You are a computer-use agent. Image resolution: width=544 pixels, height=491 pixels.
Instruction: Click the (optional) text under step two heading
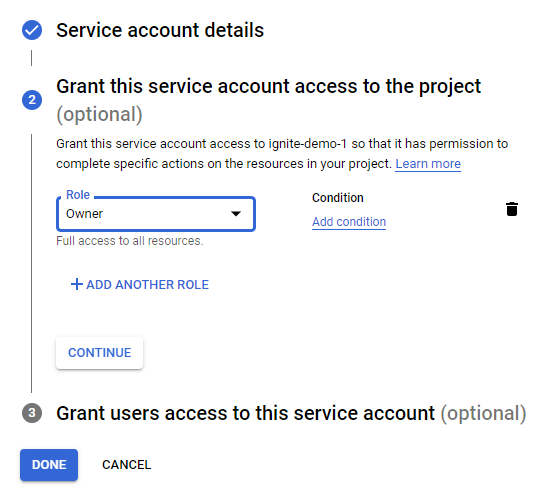coord(100,114)
